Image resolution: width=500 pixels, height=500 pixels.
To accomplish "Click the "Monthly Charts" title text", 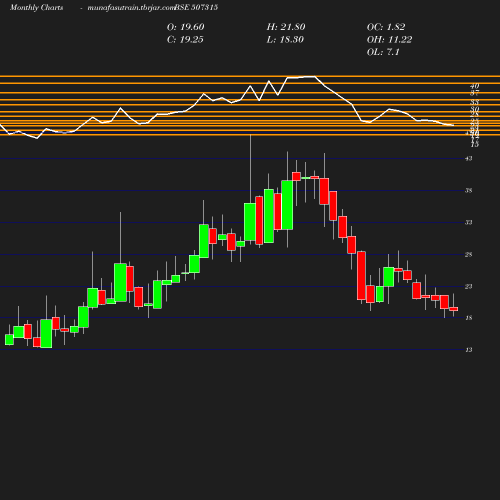I will click(37, 8).
